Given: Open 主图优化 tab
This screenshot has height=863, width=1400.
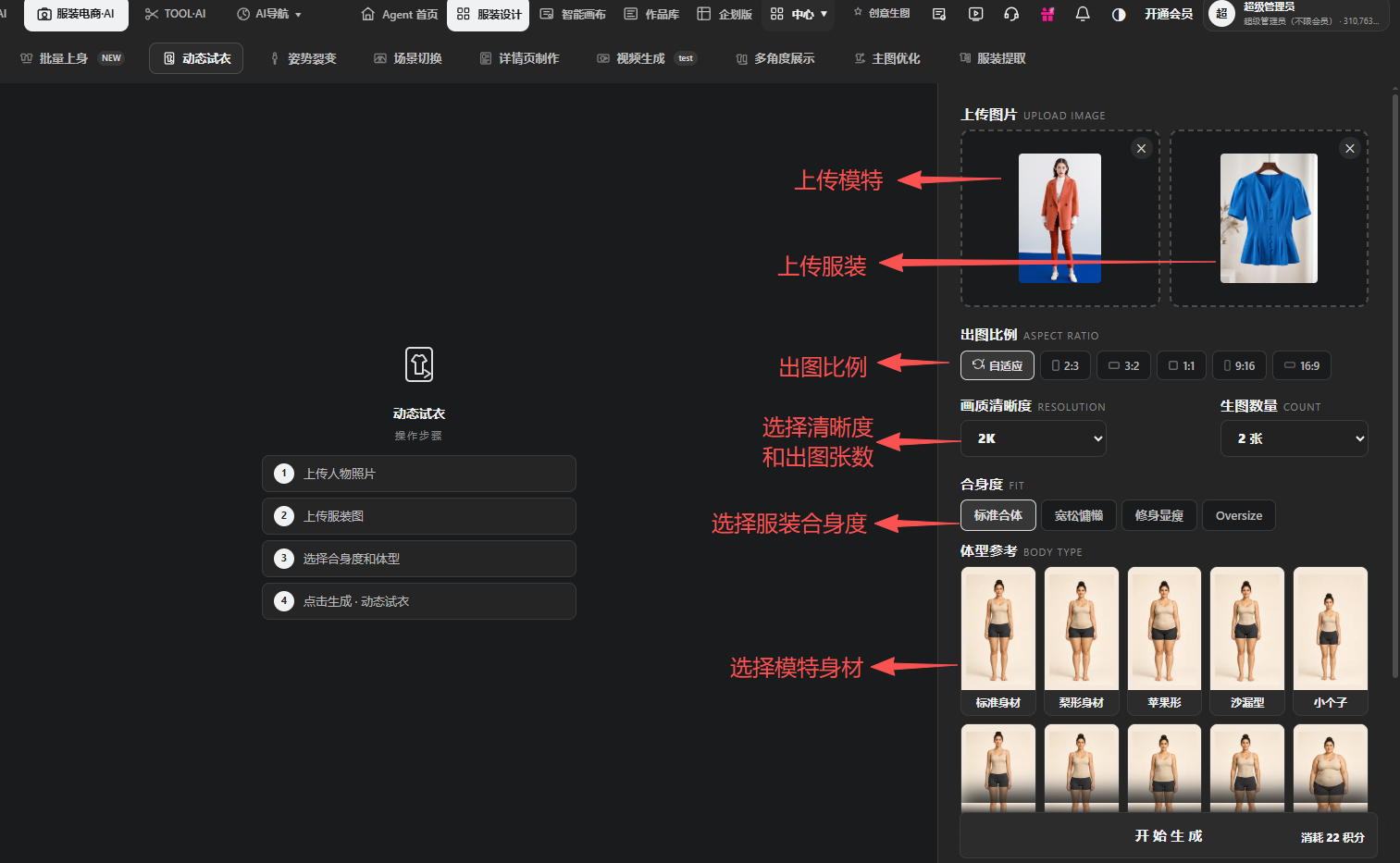Looking at the screenshot, I should [x=887, y=58].
